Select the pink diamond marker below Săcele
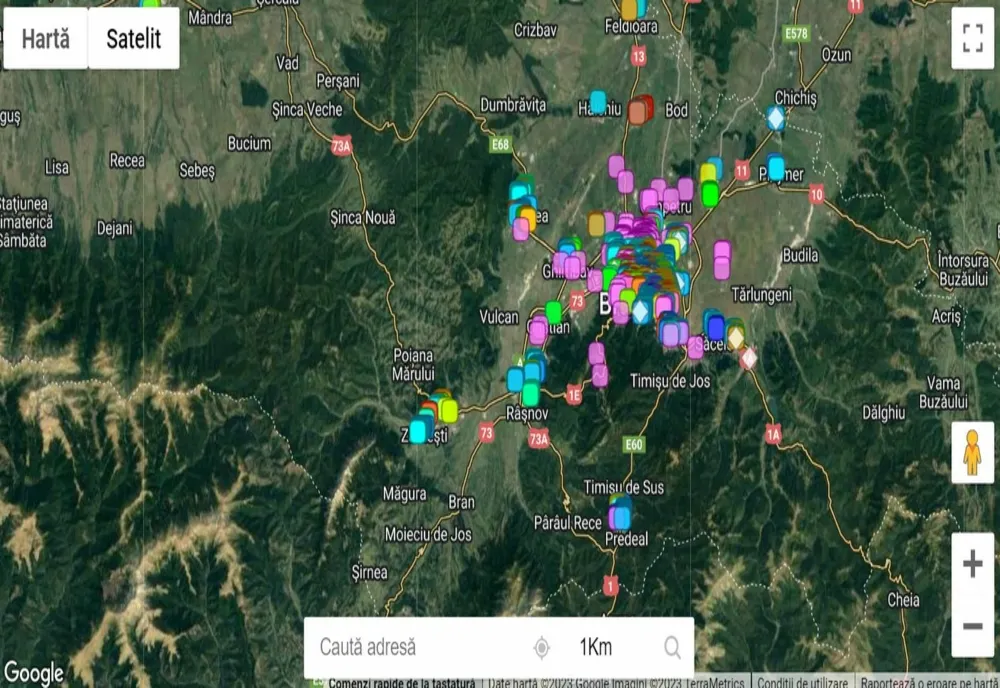The height and width of the screenshot is (688, 1000). pyautogui.click(x=748, y=358)
